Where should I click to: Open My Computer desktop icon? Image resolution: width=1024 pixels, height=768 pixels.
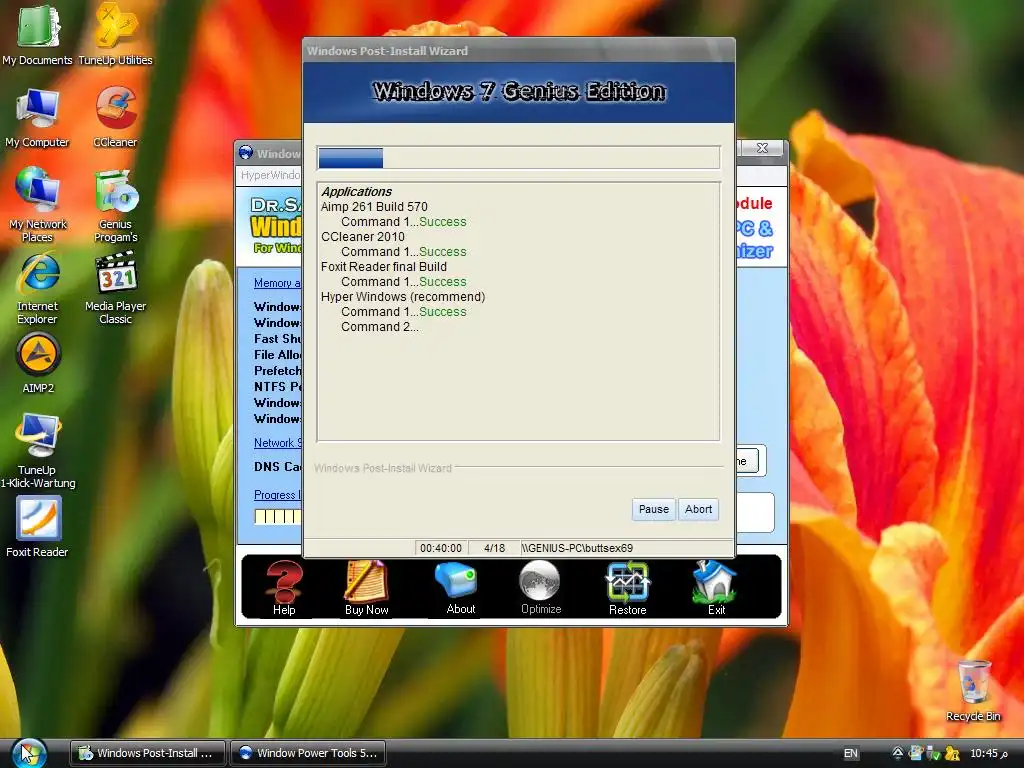point(37,118)
